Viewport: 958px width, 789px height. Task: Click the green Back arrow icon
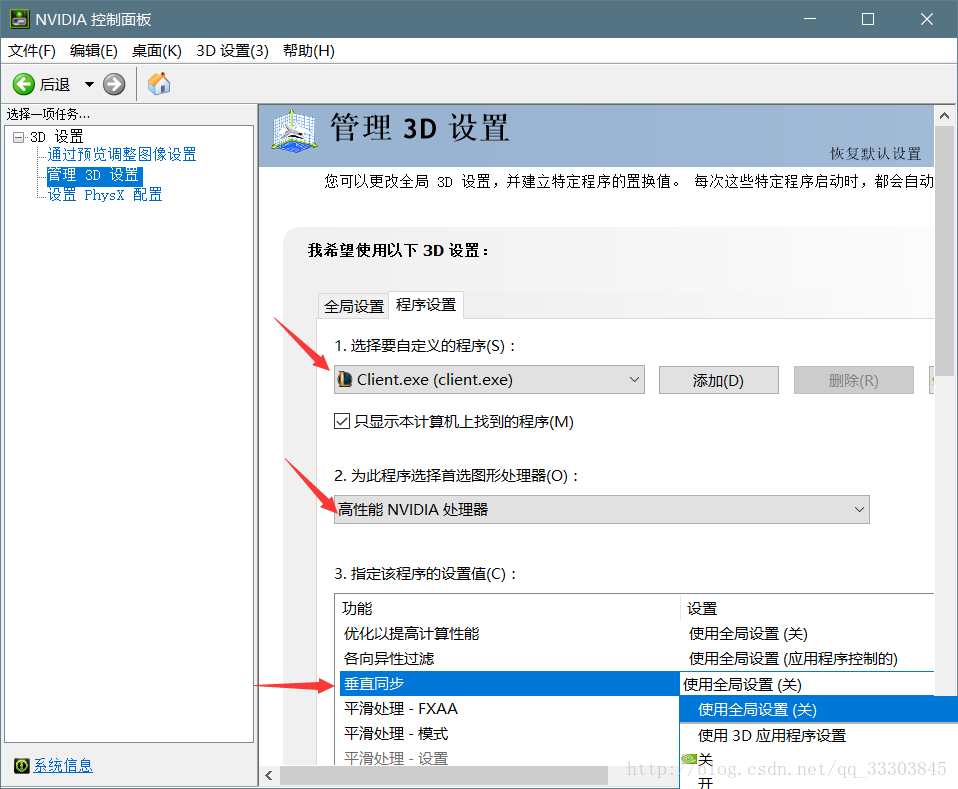24,84
